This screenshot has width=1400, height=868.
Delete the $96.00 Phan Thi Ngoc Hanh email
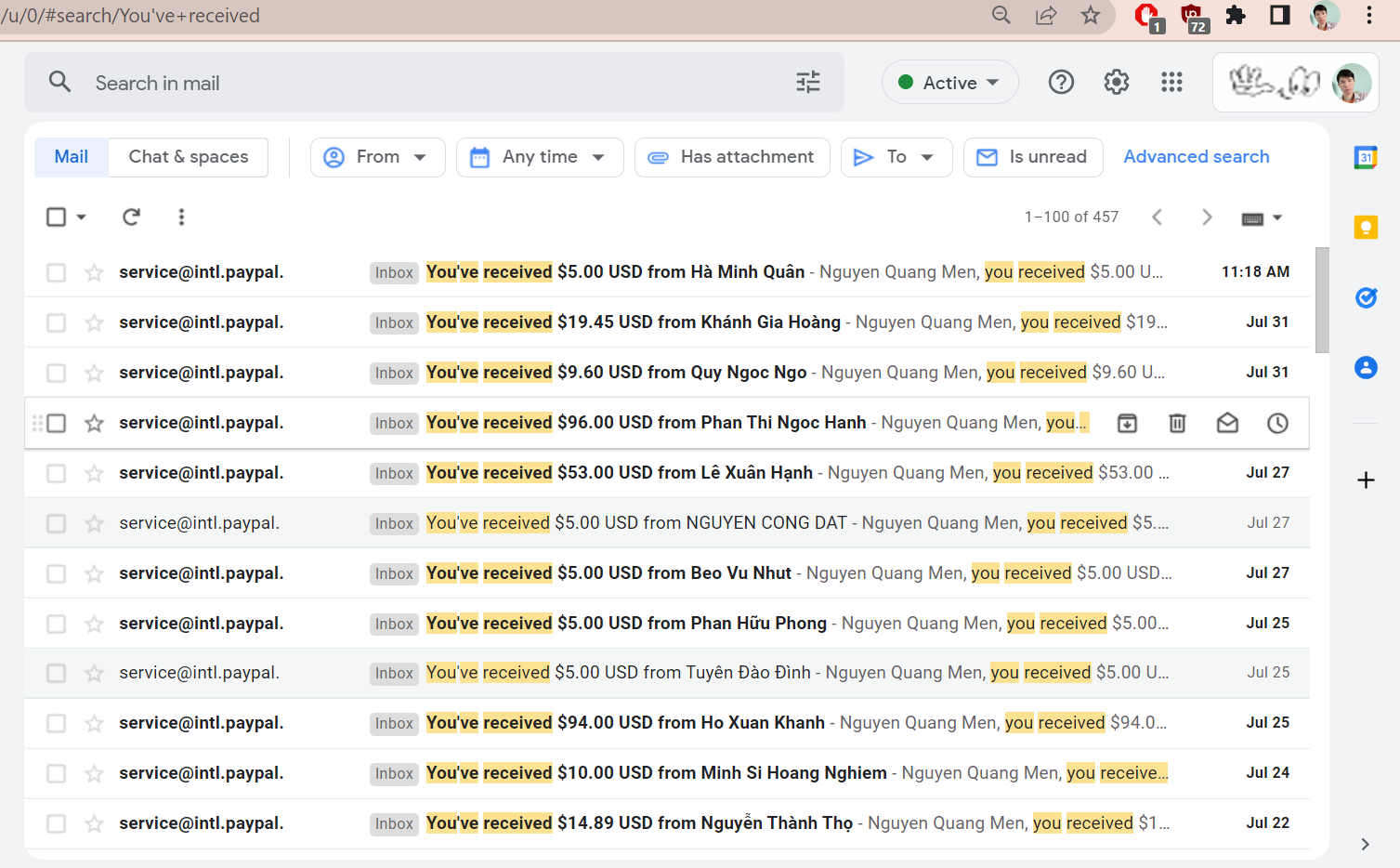pyautogui.click(x=1177, y=423)
